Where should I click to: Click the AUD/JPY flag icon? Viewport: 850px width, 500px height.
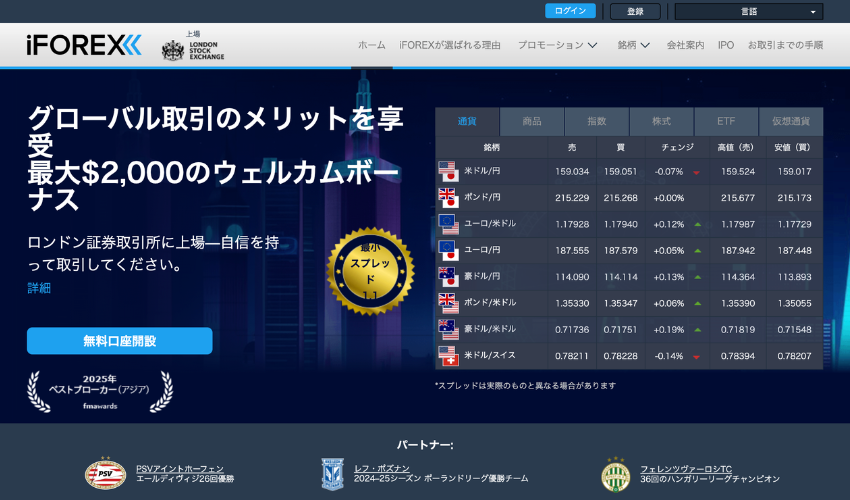pos(448,277)
